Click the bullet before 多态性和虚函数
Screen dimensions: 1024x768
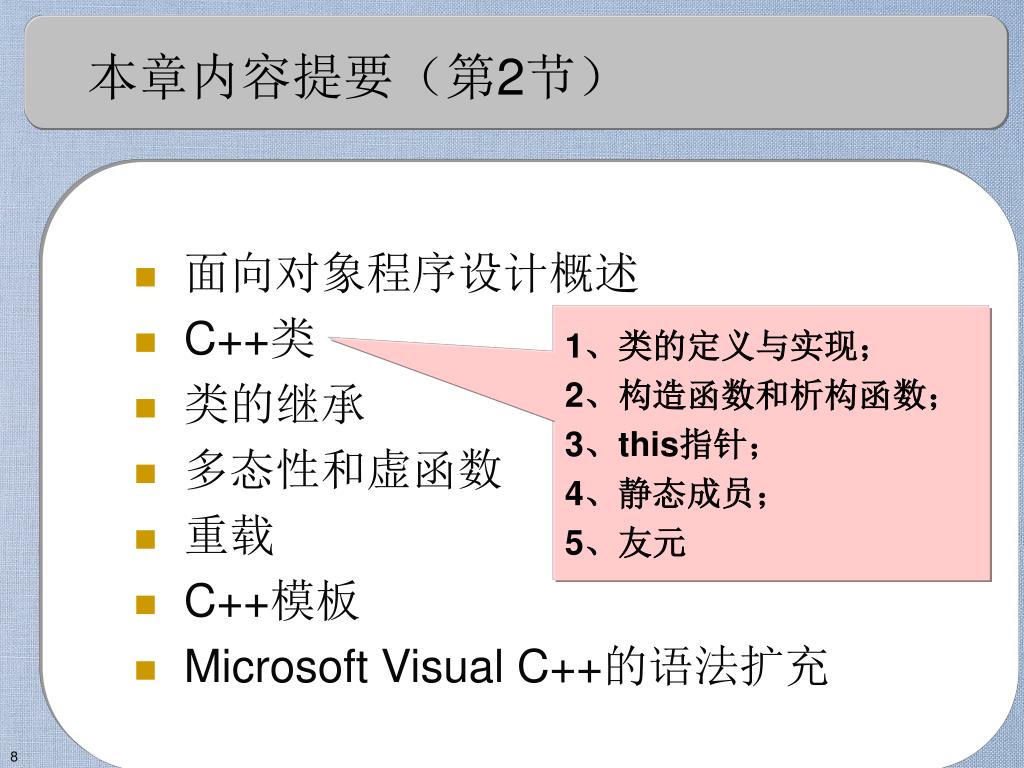pos(145,473)
